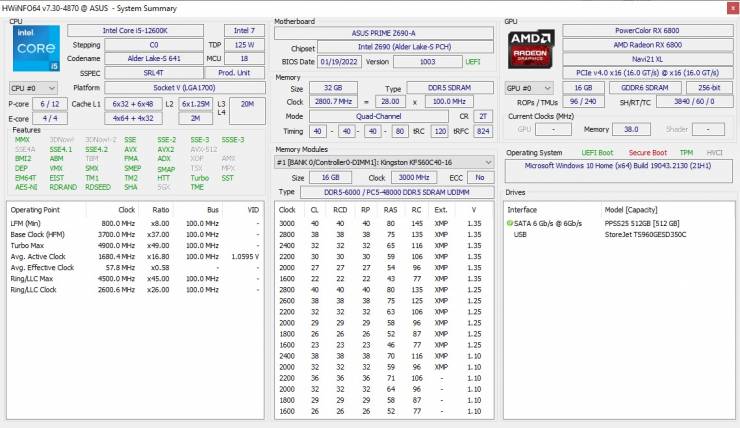Click the E-core 4 / 4 field
The width and height of the screenshot is (740, 428).
pyautogui.click(x=50, y=118)
